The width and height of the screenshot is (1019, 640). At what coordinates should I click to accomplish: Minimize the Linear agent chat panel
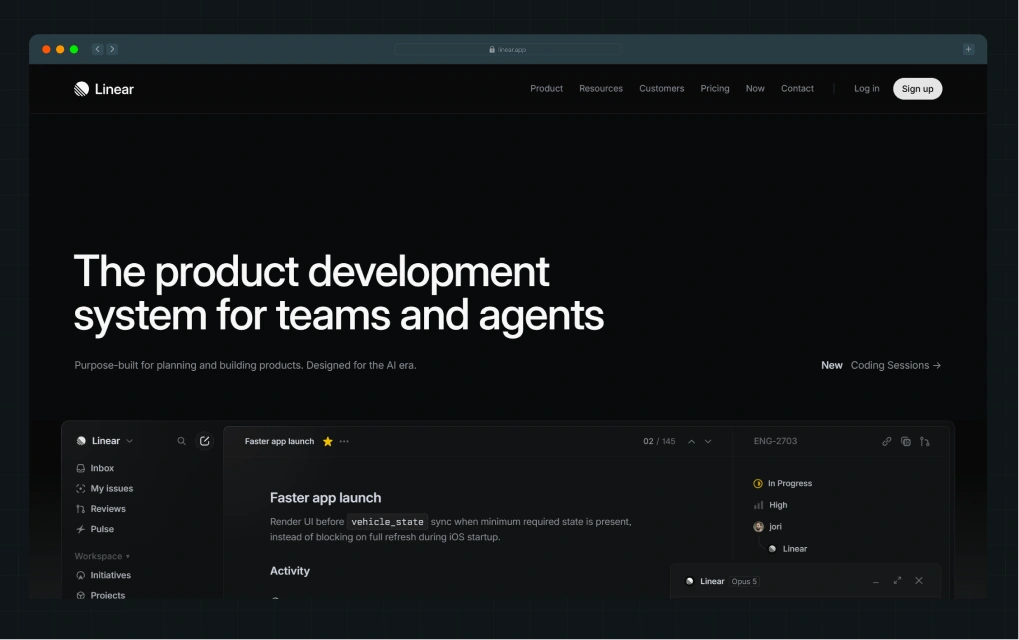pyautogui.click(x=876, y=581)
